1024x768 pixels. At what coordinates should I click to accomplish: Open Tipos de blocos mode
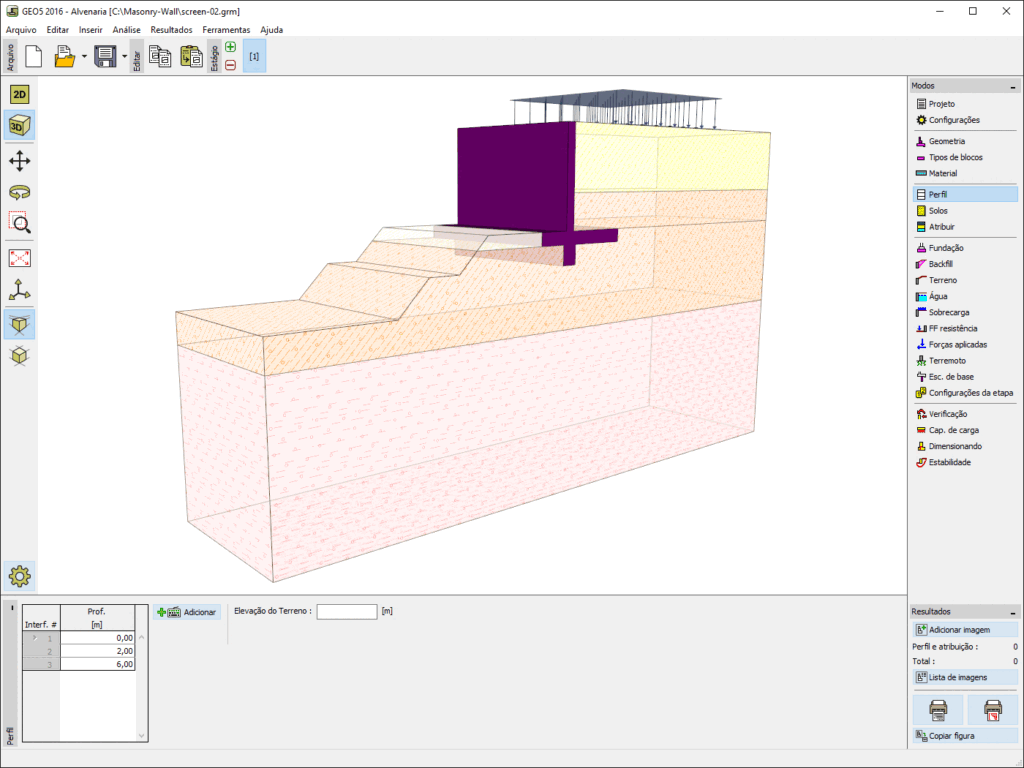[965, 157]
